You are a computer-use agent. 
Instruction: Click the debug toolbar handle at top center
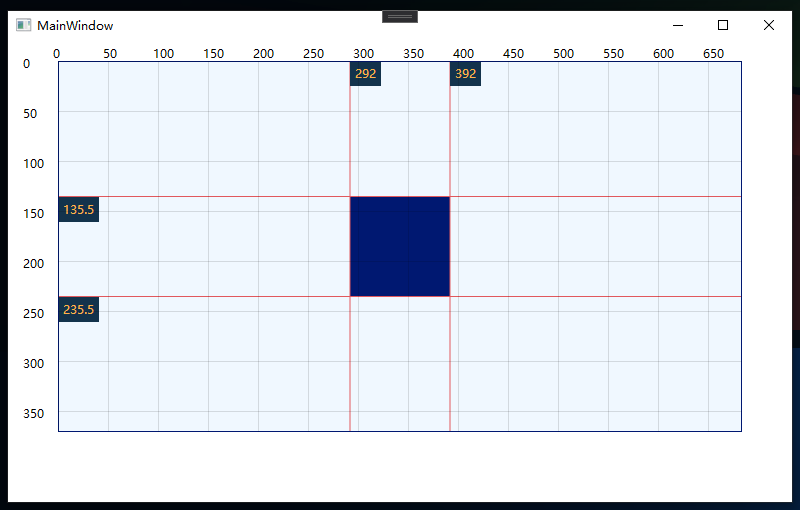coord(400,17)
